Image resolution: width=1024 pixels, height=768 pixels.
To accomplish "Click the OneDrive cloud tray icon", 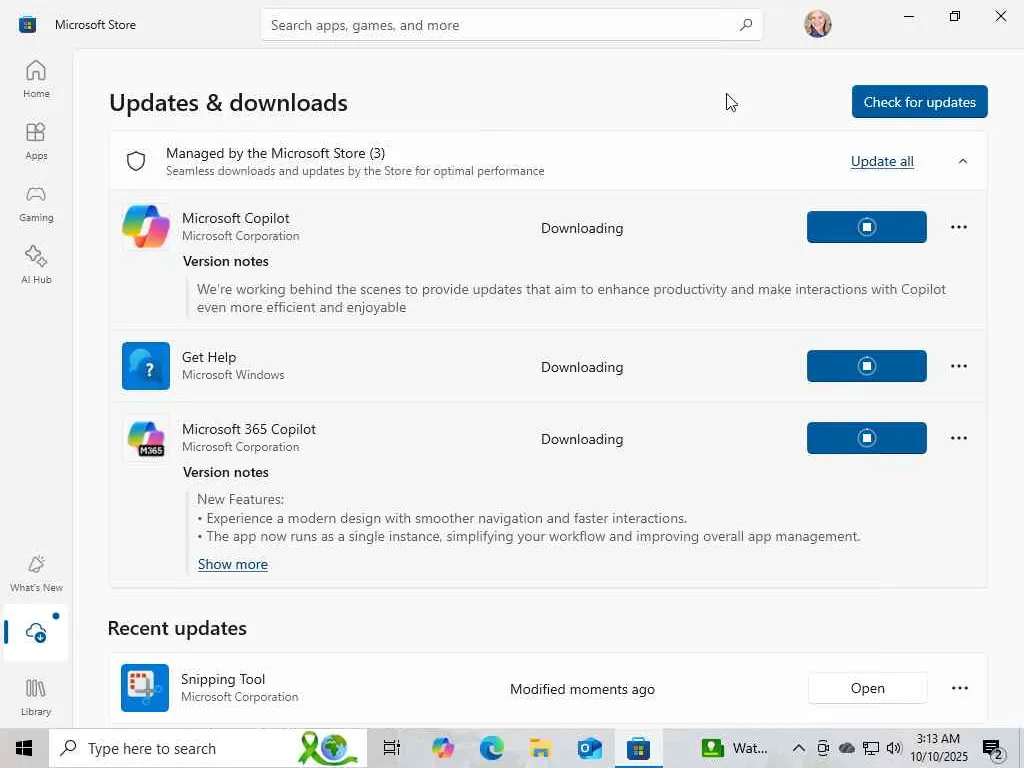I will [x=846, y=748].
